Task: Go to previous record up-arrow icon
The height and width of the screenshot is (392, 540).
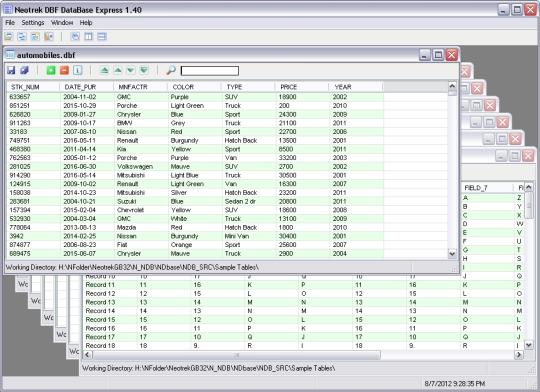Action: click(117, 71)
